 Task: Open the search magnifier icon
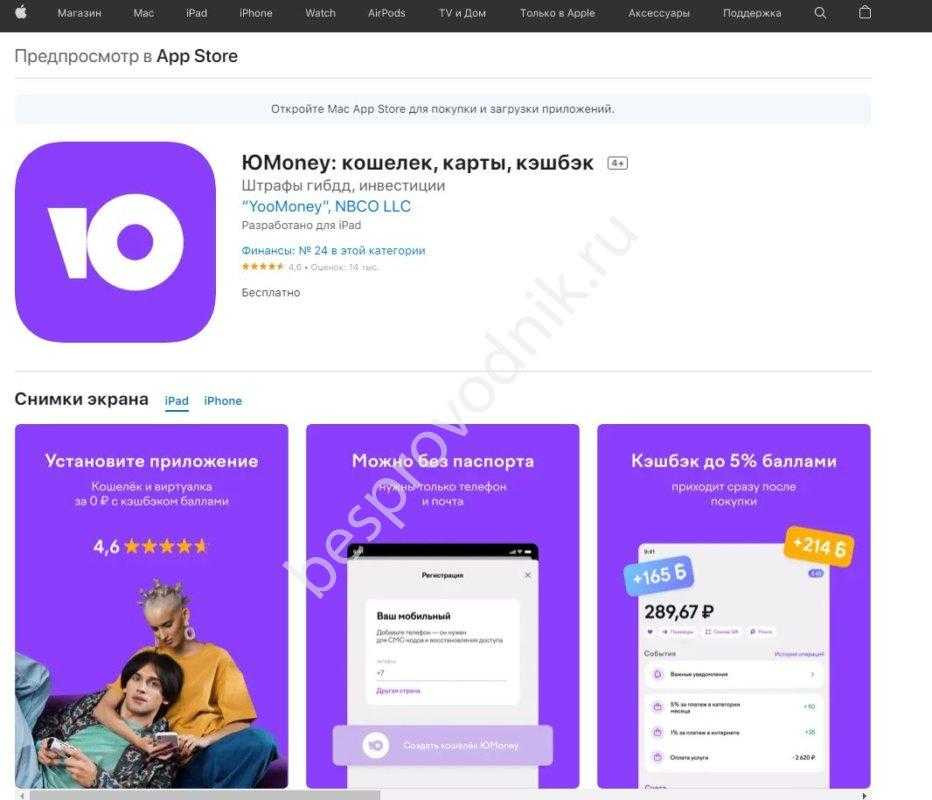coord(820,13)
